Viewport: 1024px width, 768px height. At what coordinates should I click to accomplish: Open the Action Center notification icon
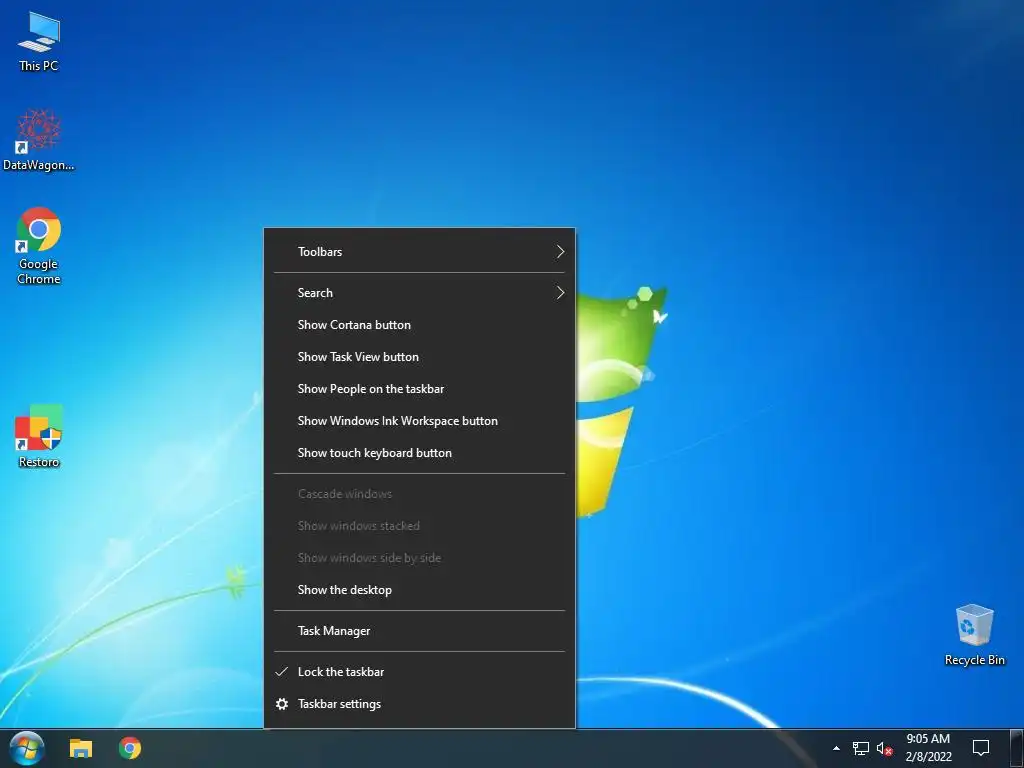(x=980, y=748)
